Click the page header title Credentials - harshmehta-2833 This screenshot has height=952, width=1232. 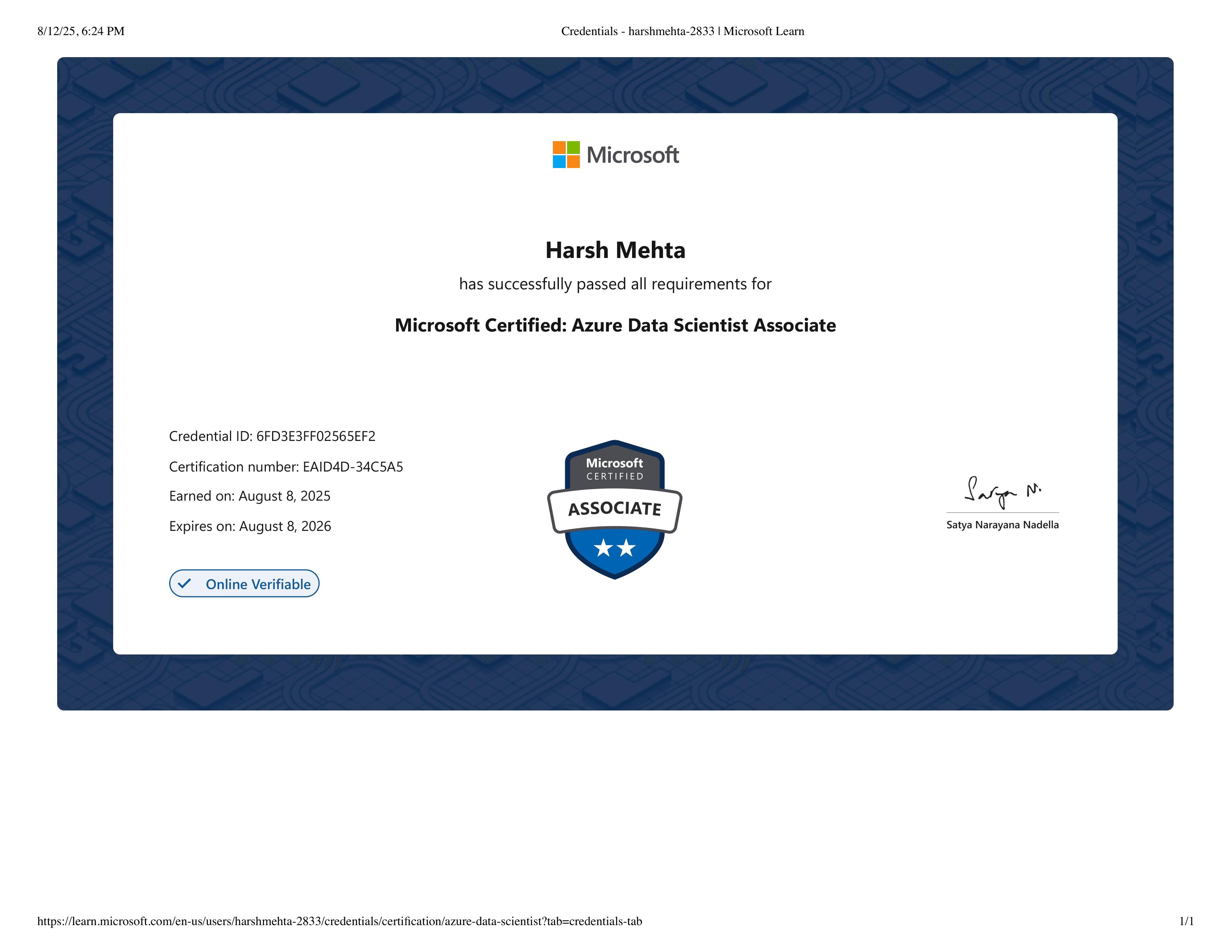tap(682, 31)
